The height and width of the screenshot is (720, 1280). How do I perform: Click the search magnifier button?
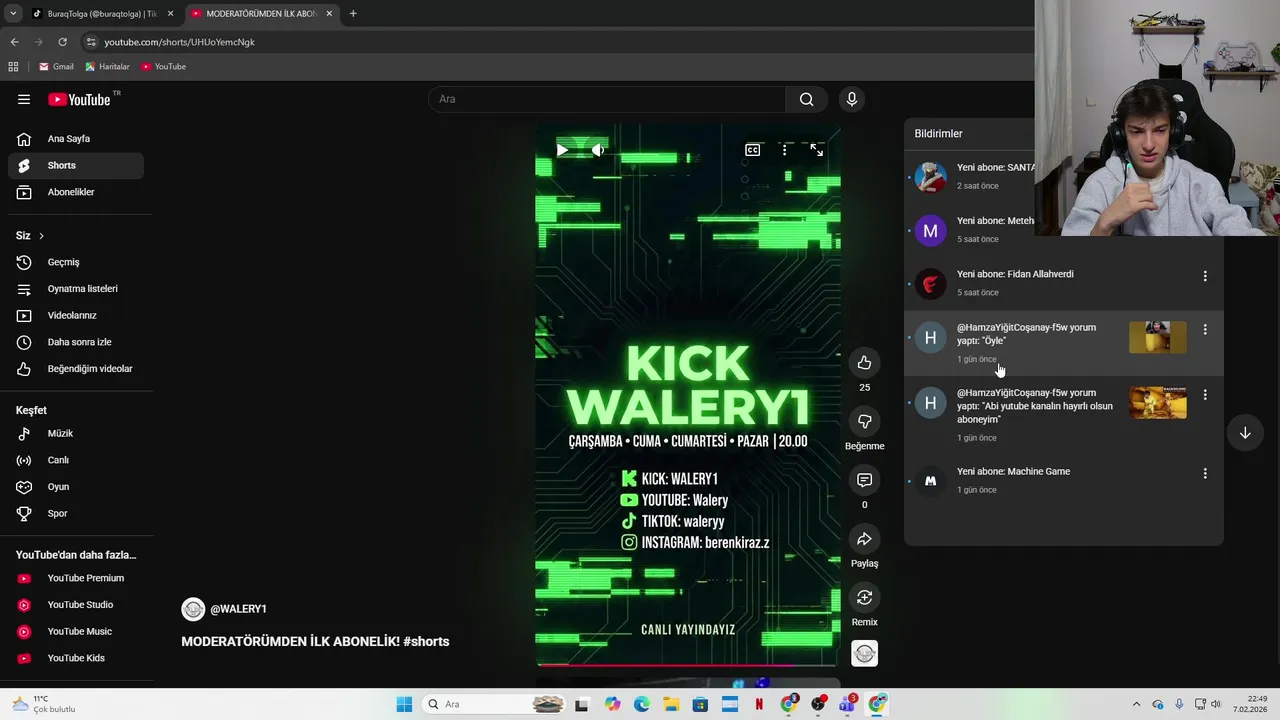point(806,99)
